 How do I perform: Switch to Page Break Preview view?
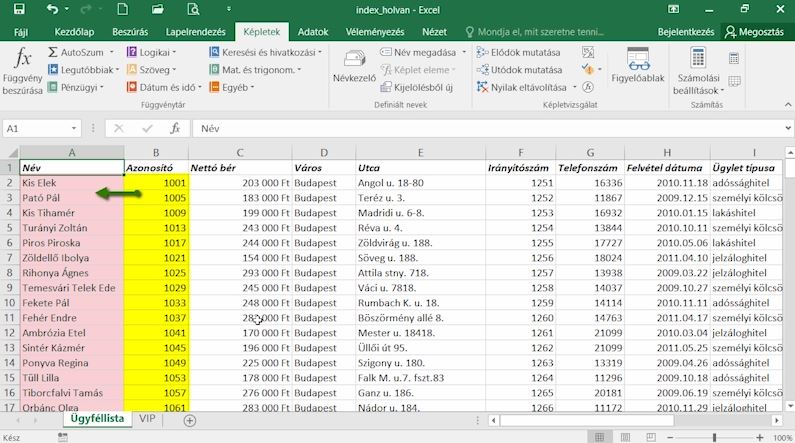point(651,437)
